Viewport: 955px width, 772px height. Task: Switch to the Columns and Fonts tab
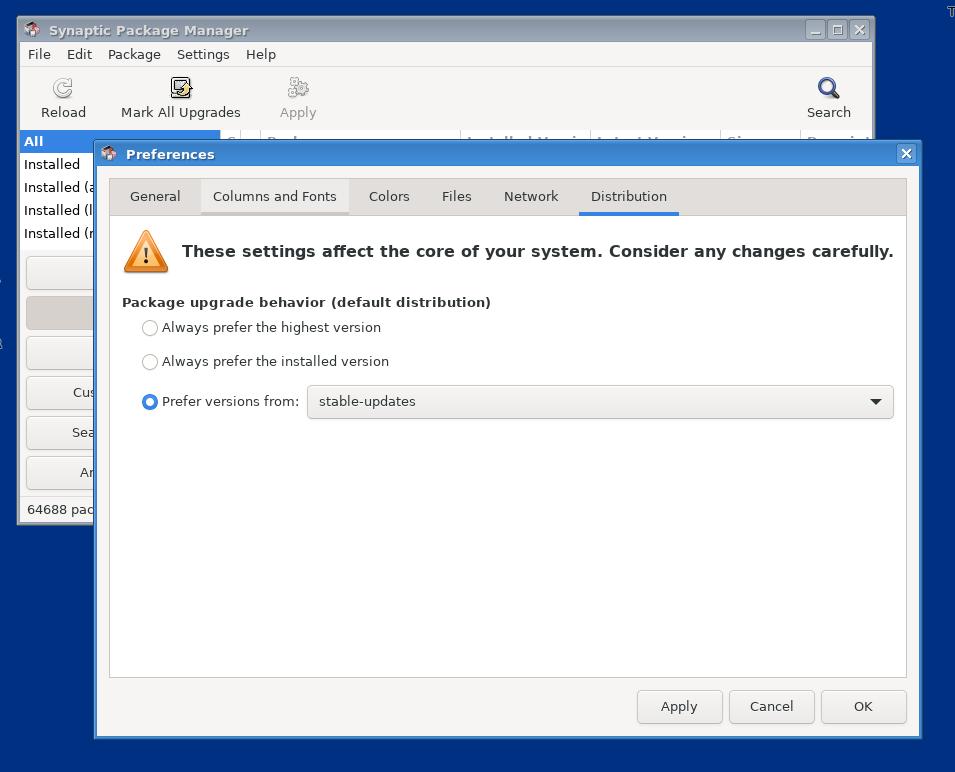275,197
